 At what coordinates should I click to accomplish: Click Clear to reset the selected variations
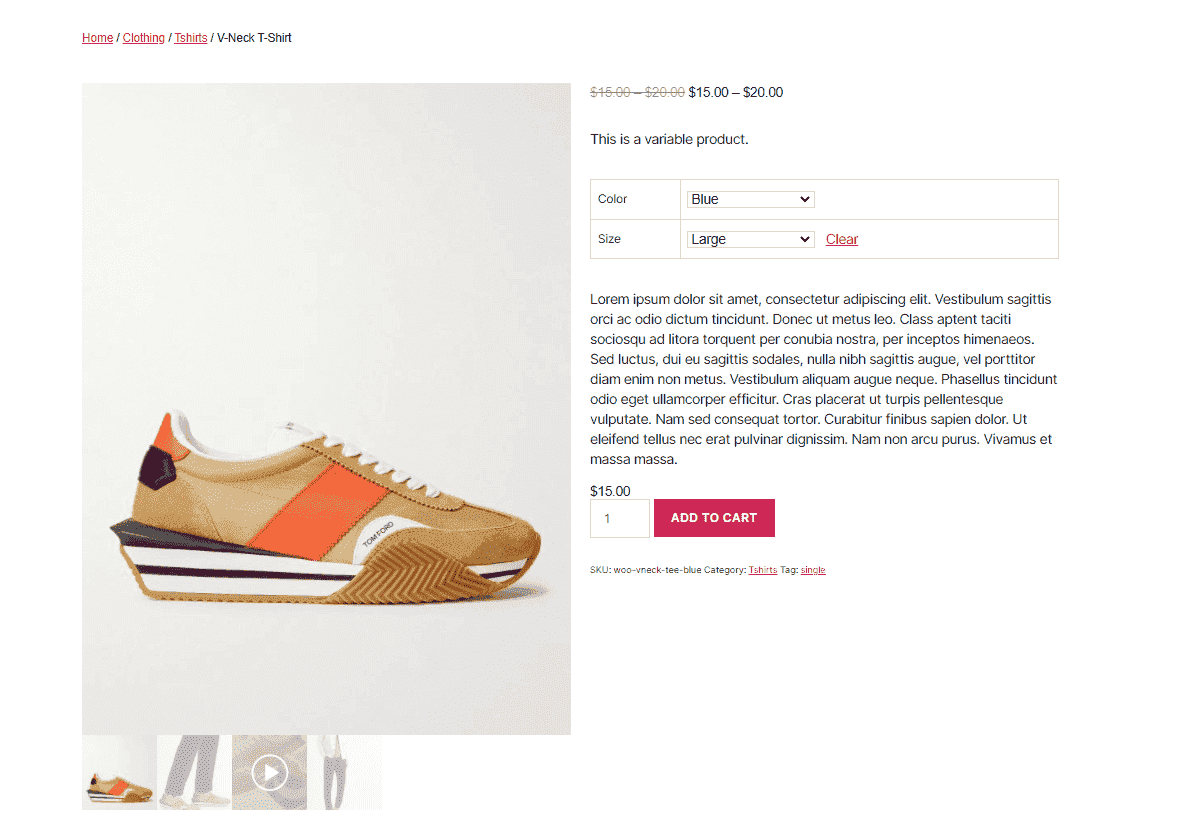(841, 239)
